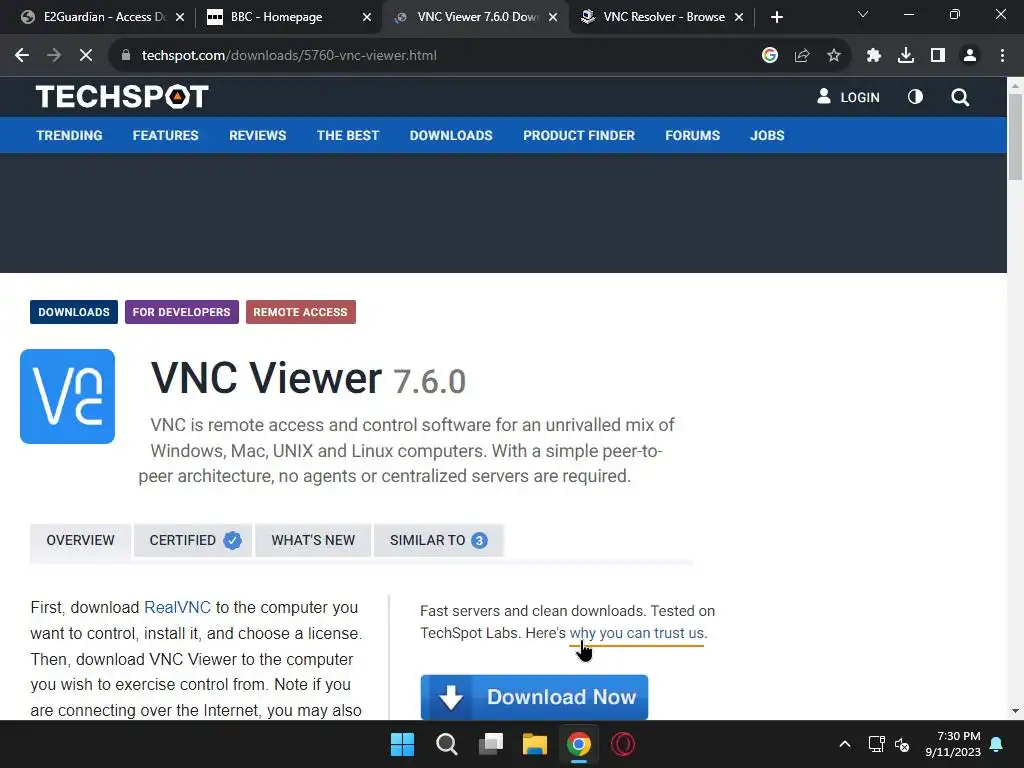Open the taskbar clock showing 7:30 PM
This screenshot has height=768, width=1024.
point(953,744)
